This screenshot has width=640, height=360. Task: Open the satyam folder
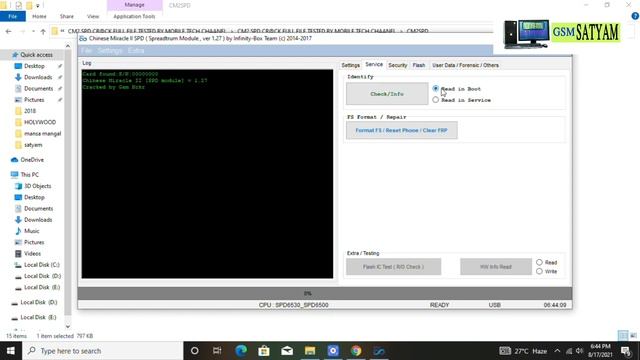pos(33,145)
